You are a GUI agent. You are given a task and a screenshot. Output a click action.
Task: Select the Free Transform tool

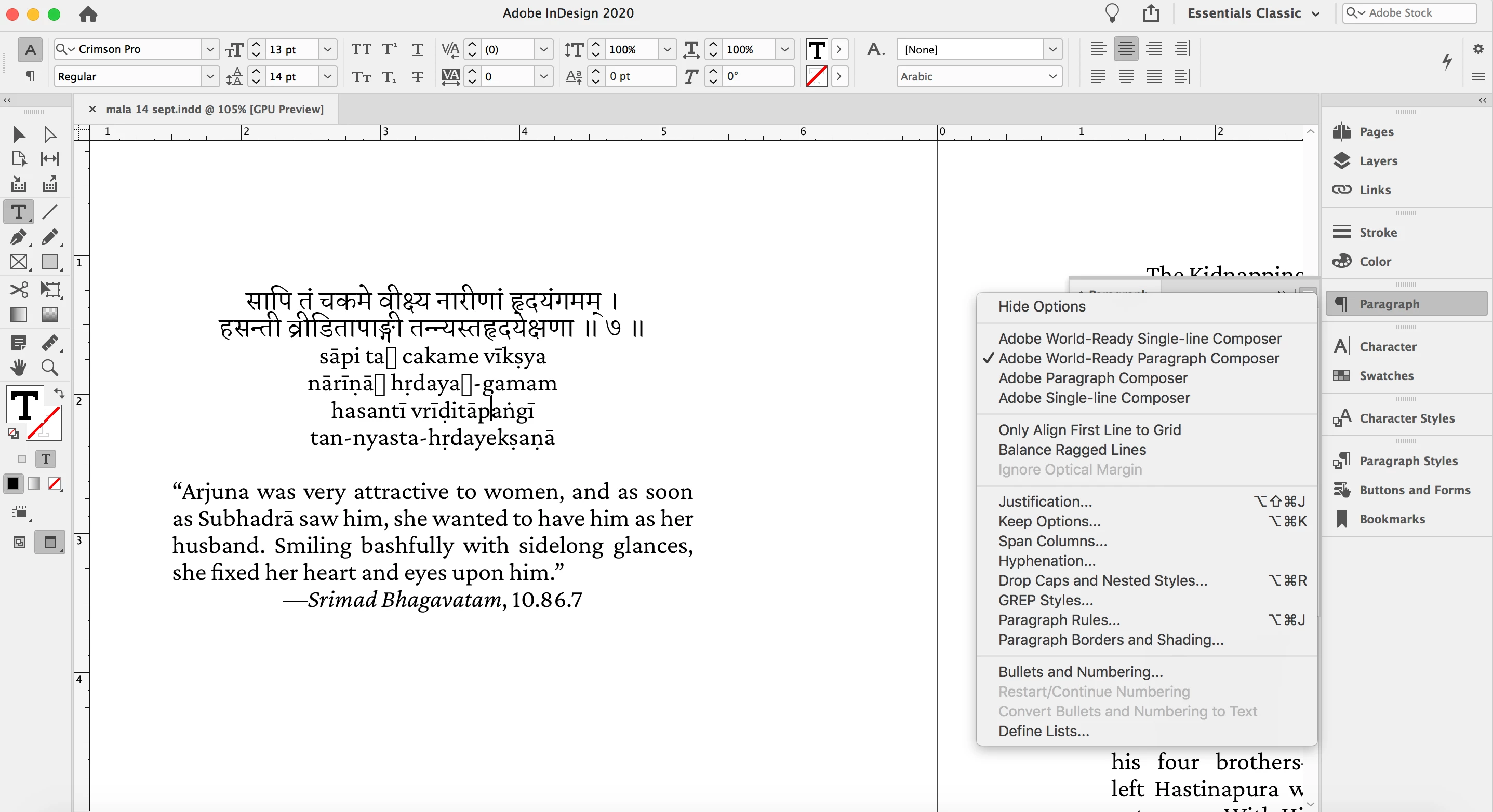pyautogui.click(x=50, y=289)
